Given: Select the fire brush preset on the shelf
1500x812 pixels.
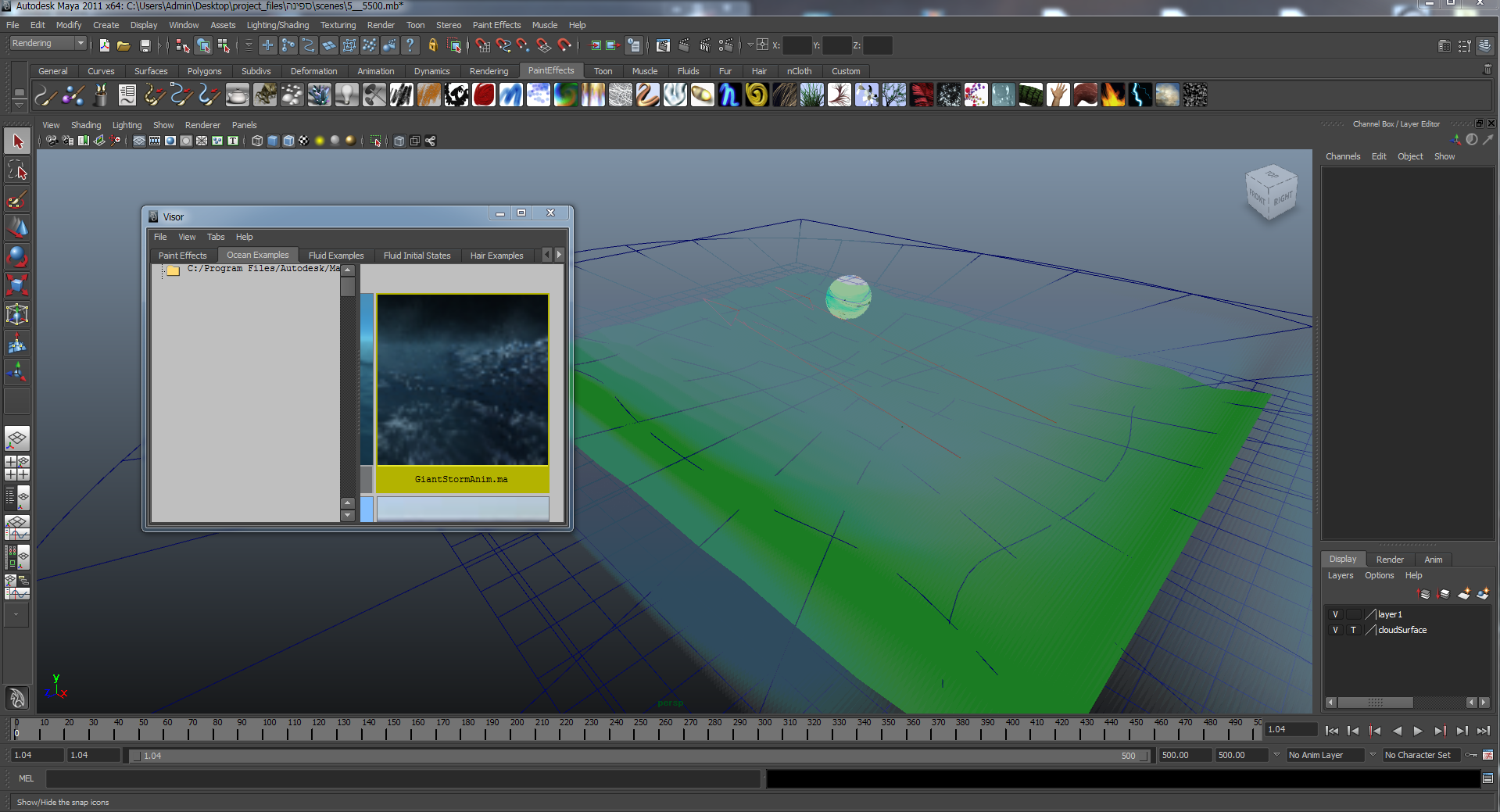Looking at the screenshot, I should point(1112,95).
